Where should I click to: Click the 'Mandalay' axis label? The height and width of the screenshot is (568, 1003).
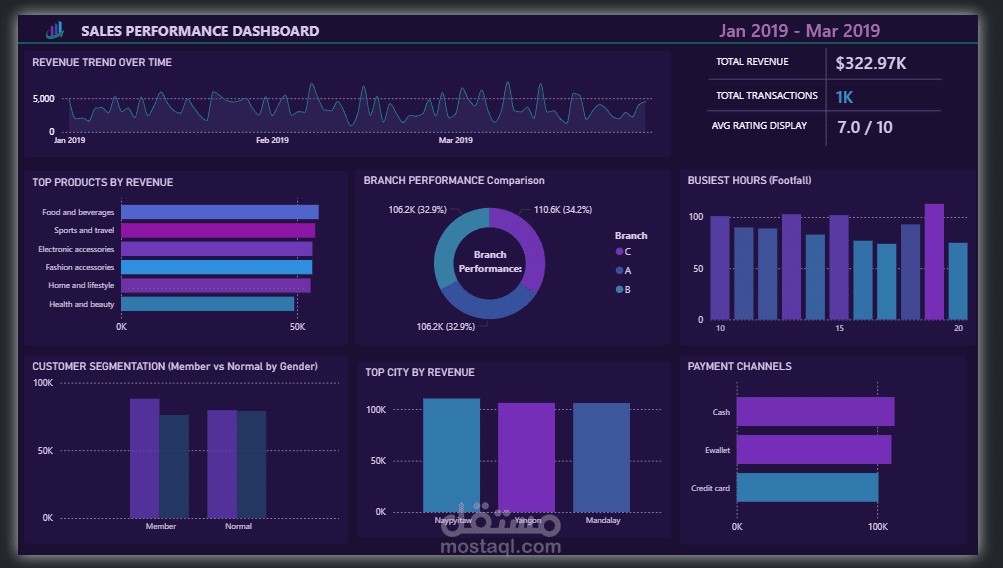[603, 521]
